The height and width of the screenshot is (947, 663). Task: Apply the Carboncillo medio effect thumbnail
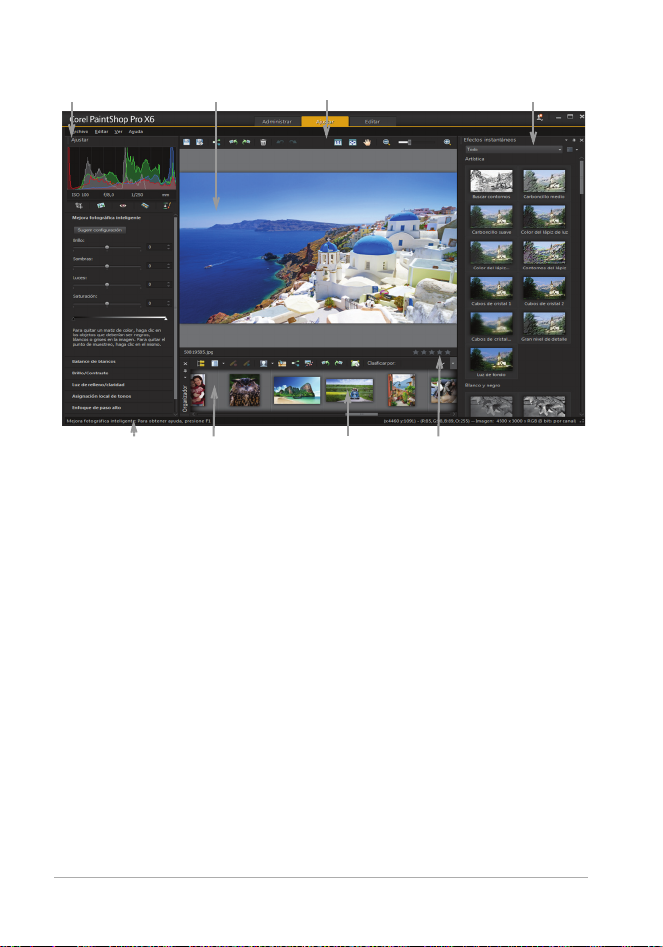544,181
